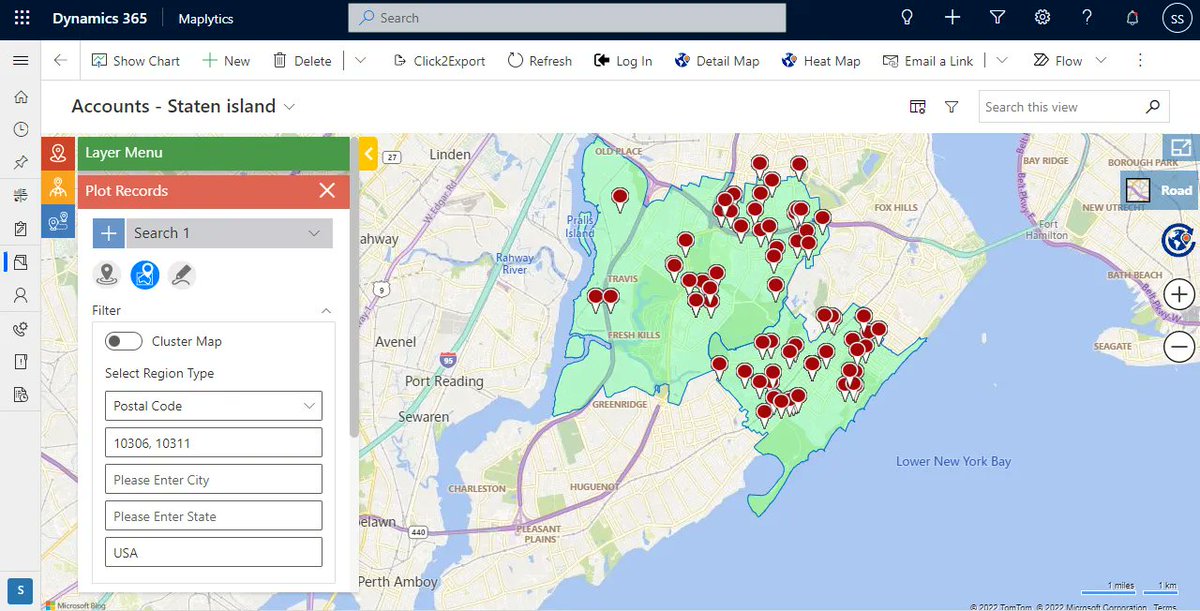Viewport: 1200px width, 611px height.
Task: Expand the Email a Link options chevron
Action: coord(1002,61)
